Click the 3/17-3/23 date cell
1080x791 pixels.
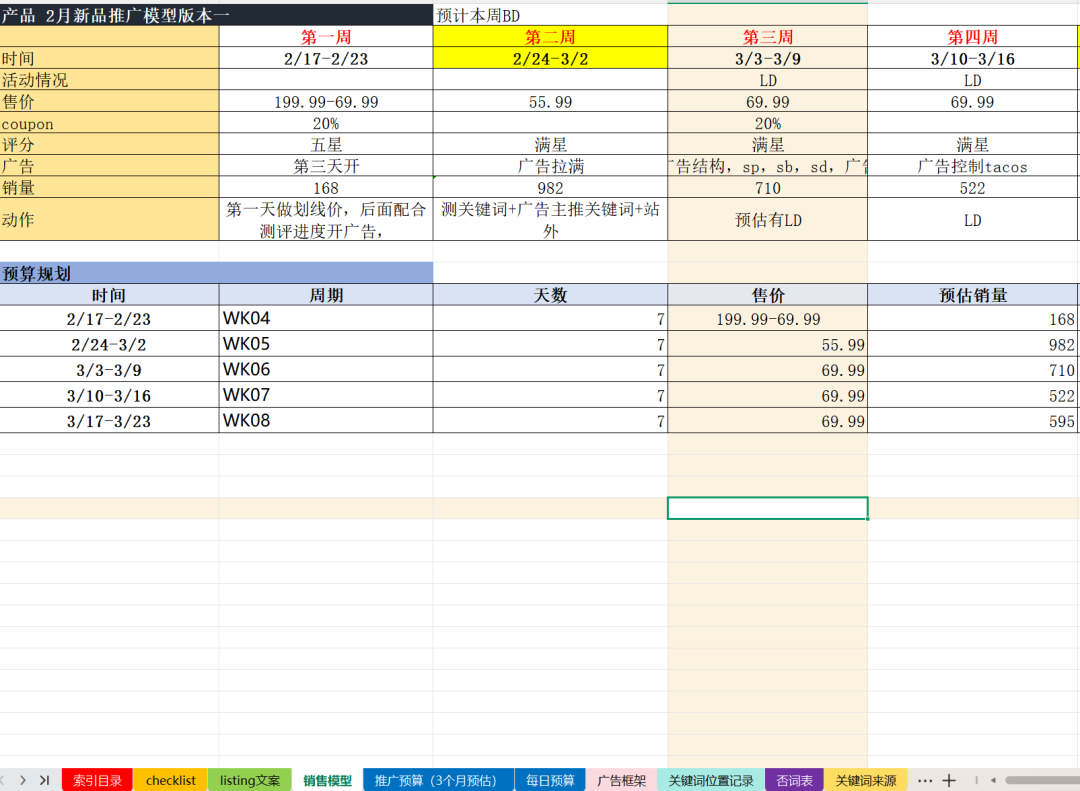tap(109, 420)
